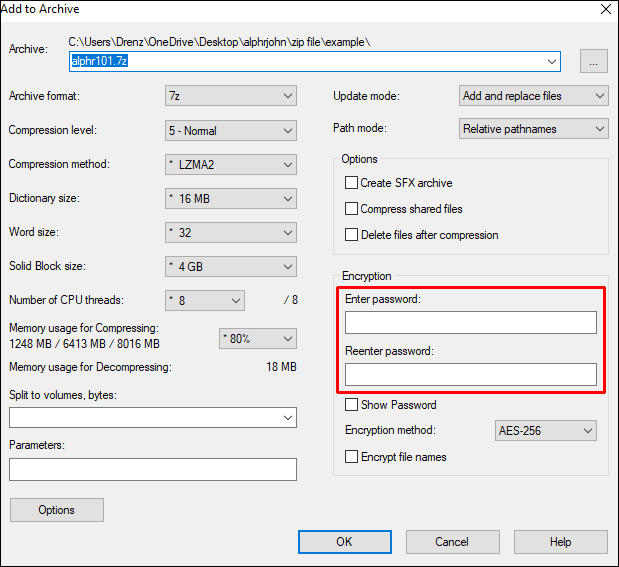Click the Parameters text field
The height and width of the screenshot is (567, 619).
click(153, 469)
